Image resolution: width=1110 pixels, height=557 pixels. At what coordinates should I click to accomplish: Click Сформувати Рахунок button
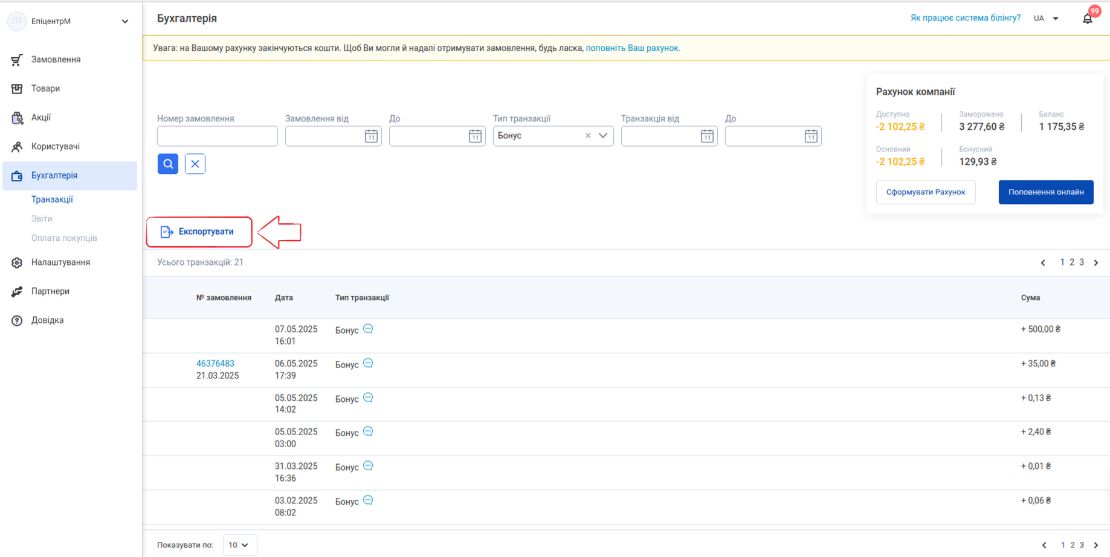coord(925,193)
